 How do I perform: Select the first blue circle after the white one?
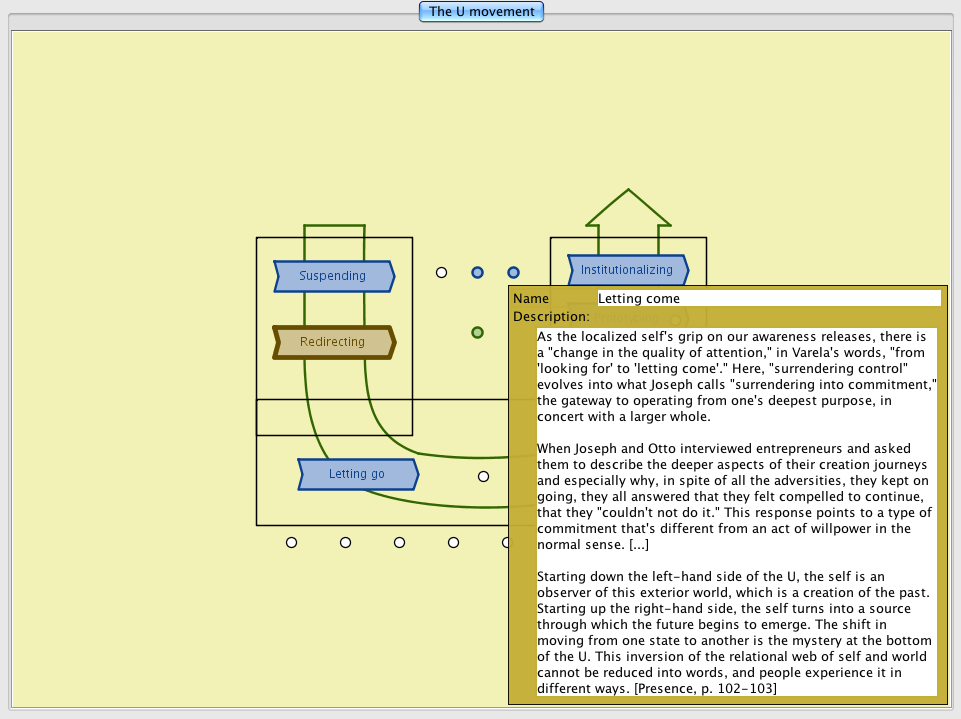(x=478, y=272)
